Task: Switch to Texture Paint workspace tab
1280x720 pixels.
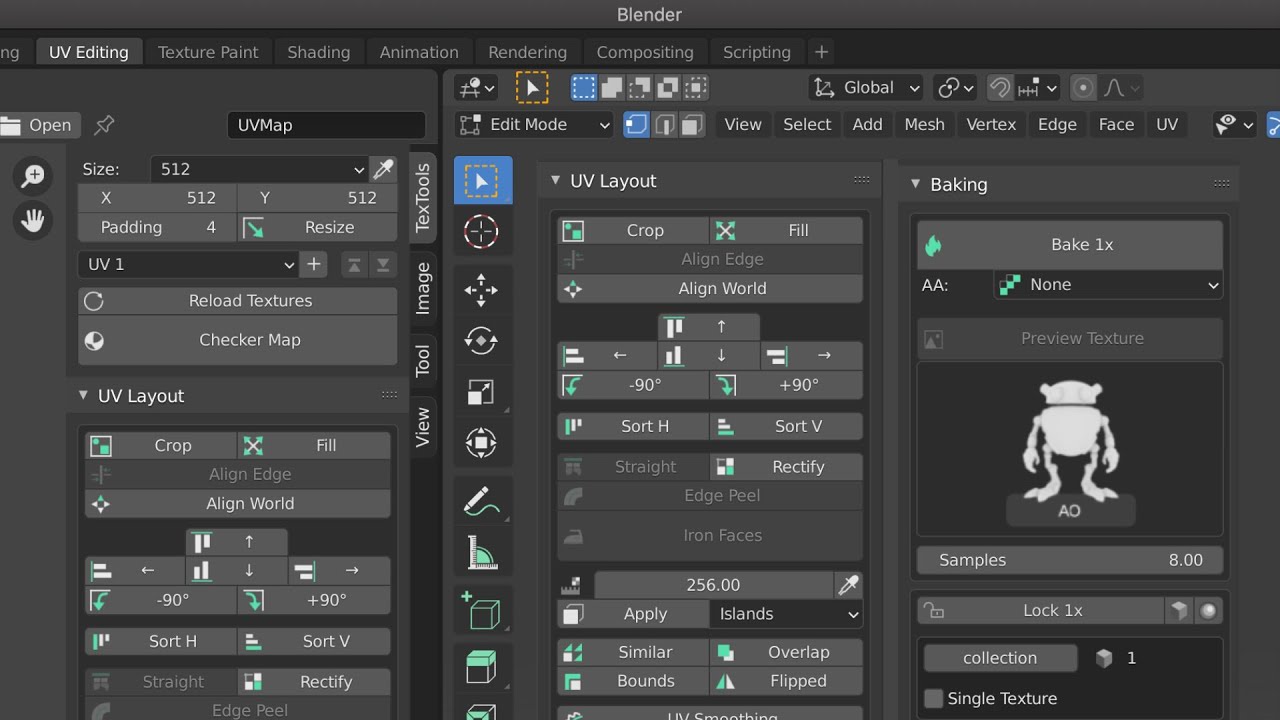Action: (x=208, y=52)
